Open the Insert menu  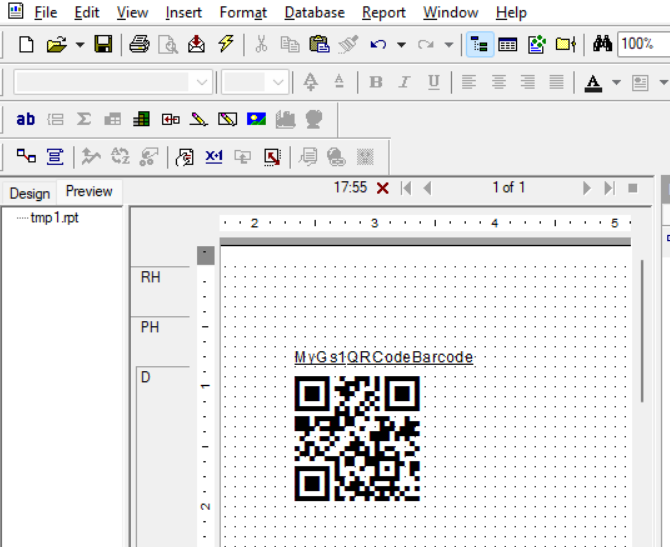[183, 12]
